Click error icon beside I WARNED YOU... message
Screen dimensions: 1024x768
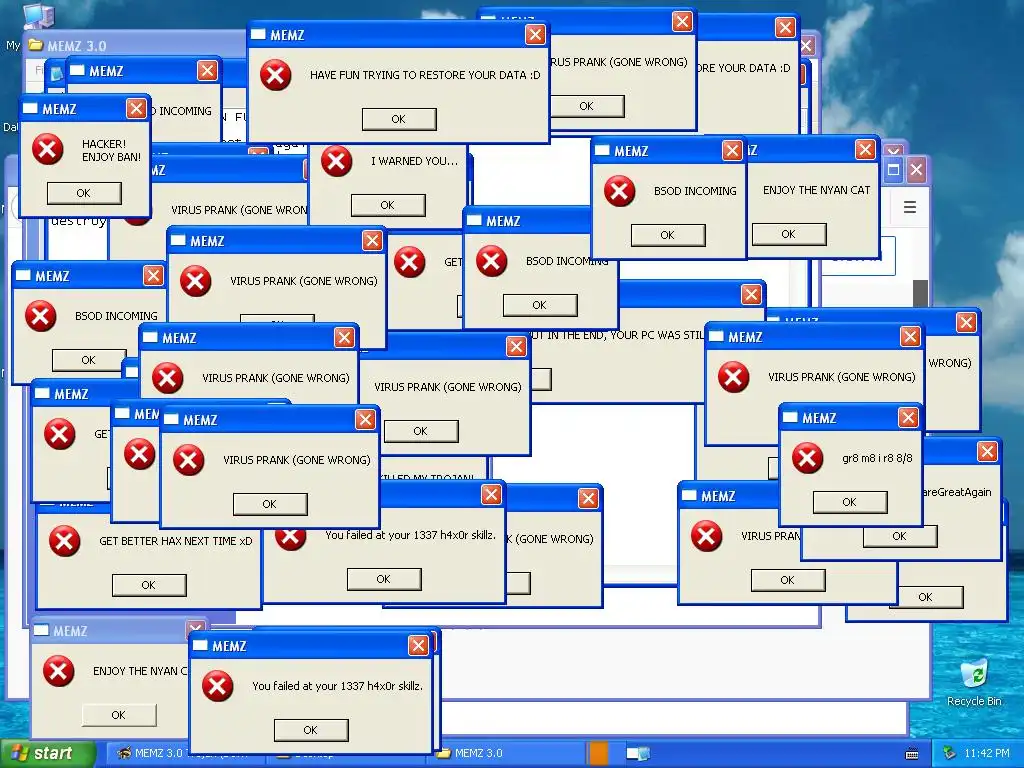336,161
